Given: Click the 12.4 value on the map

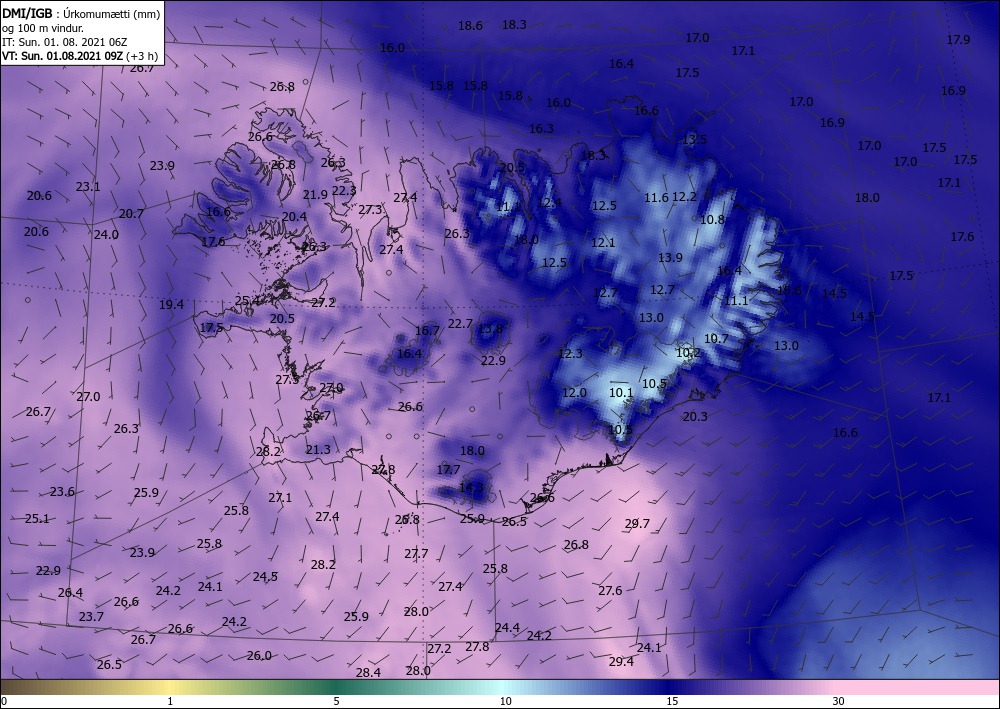Looking at the screenshot, I should [x=550, y=202].
